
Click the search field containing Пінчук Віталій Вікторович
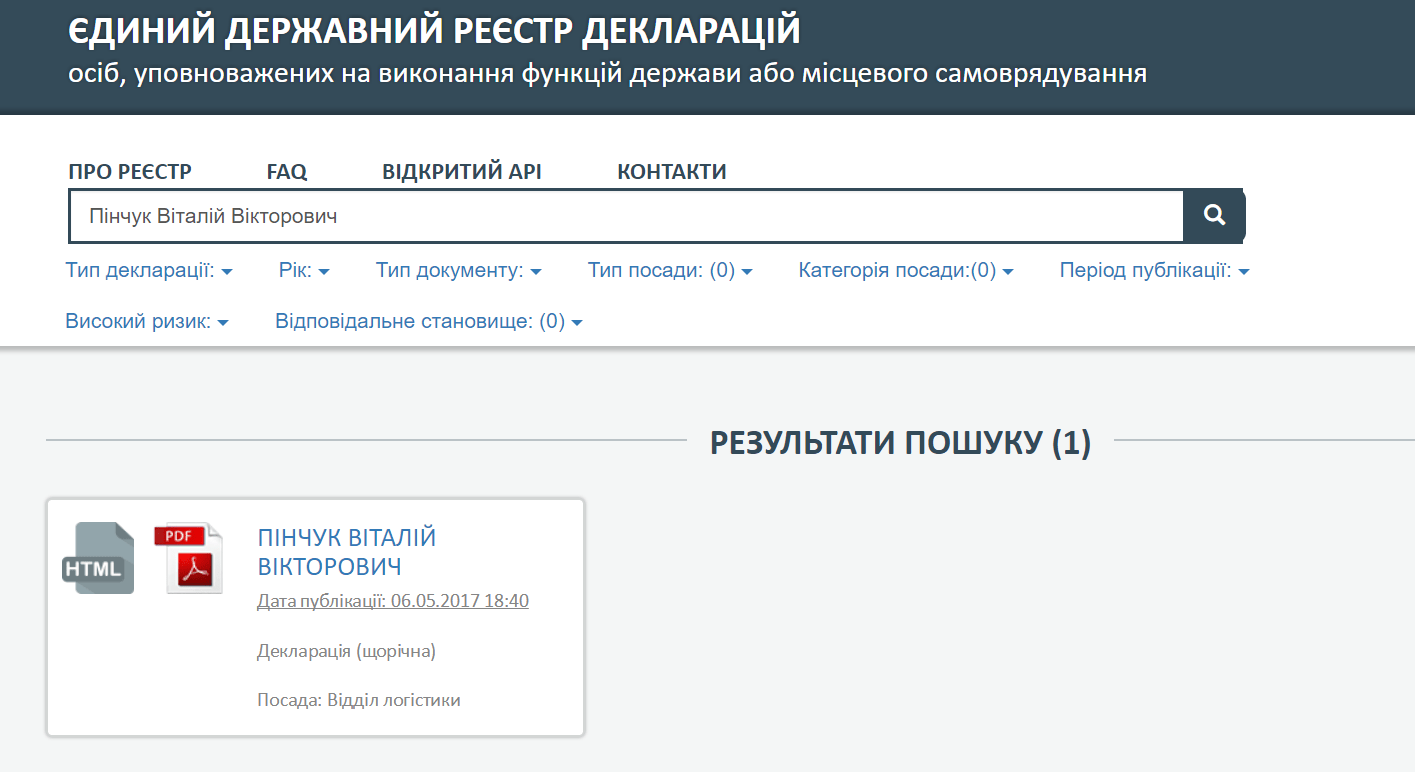pos(626,216)
